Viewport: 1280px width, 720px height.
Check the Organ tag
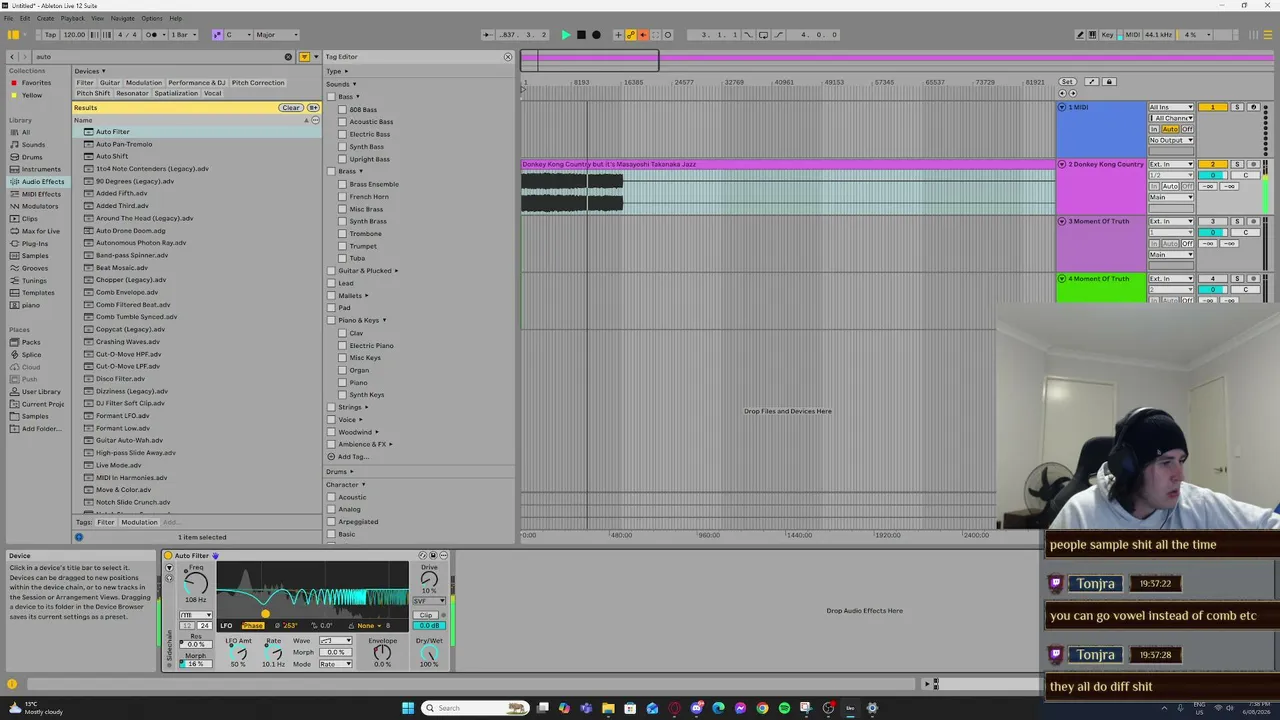pos(342,370)
